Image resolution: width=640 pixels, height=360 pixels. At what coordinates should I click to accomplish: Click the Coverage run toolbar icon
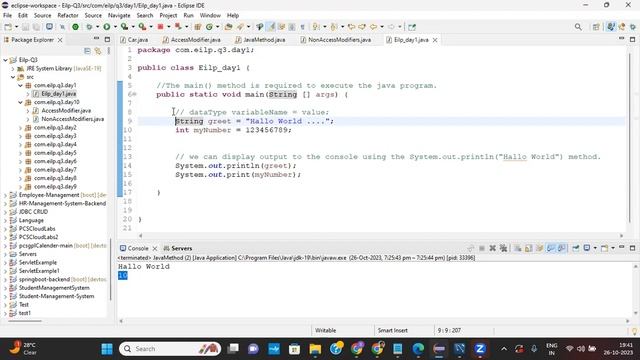(124, 27)
